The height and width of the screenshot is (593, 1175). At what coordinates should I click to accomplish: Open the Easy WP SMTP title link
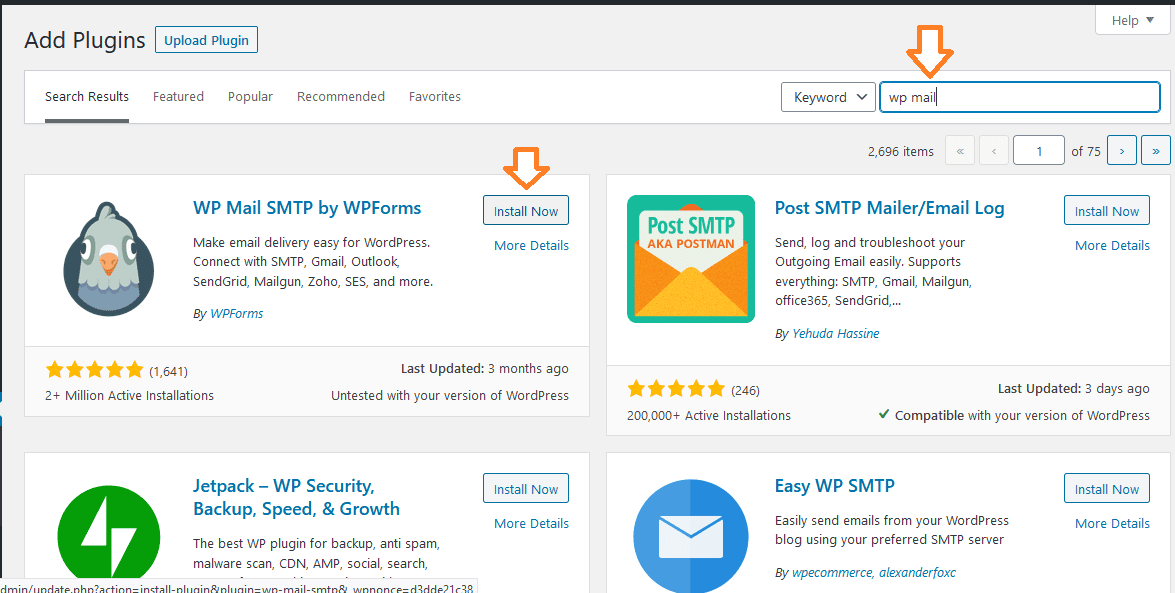point(835,486)
